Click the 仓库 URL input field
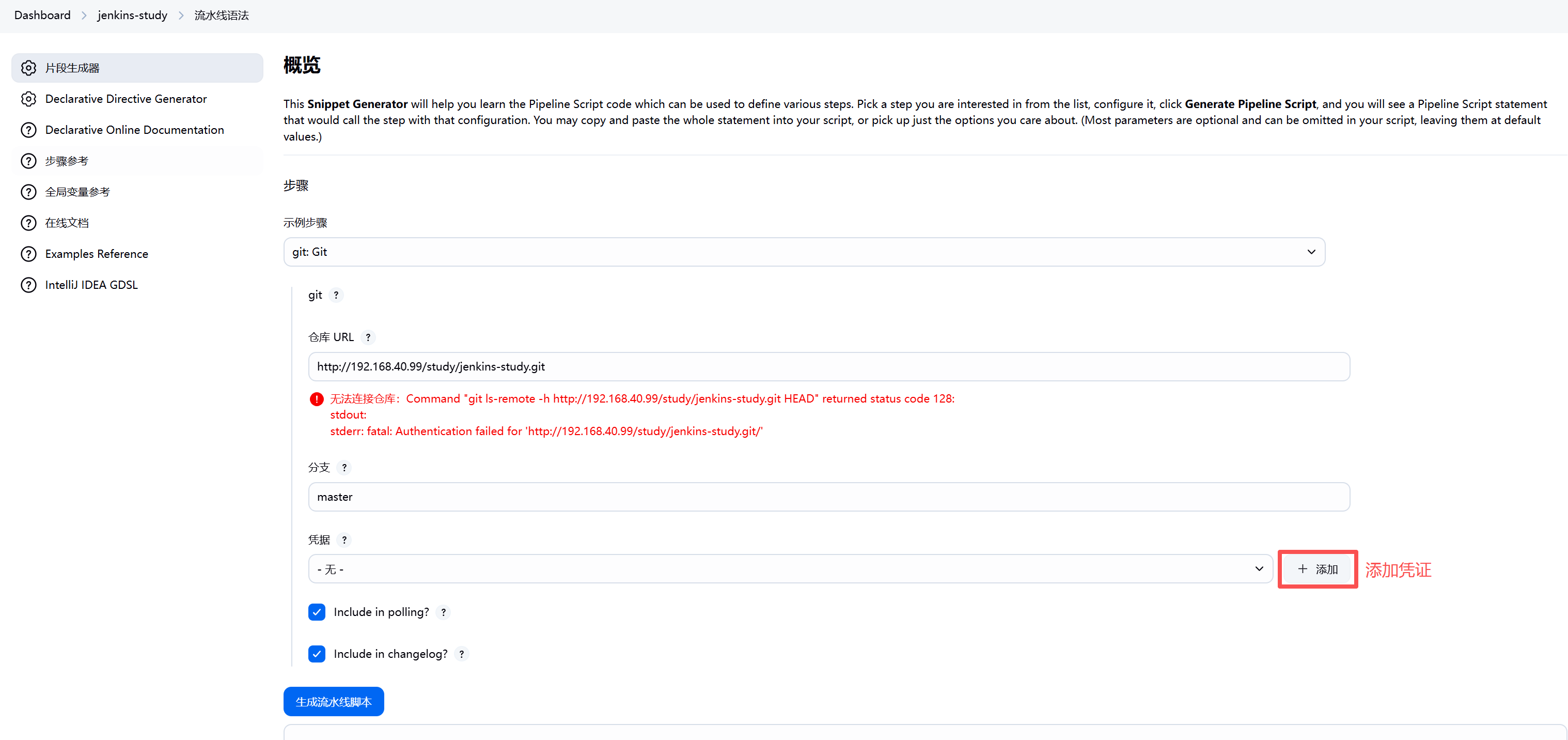The height and width of the screenshot is (740, 1568). pyautogui.click(x=828, y=366)
